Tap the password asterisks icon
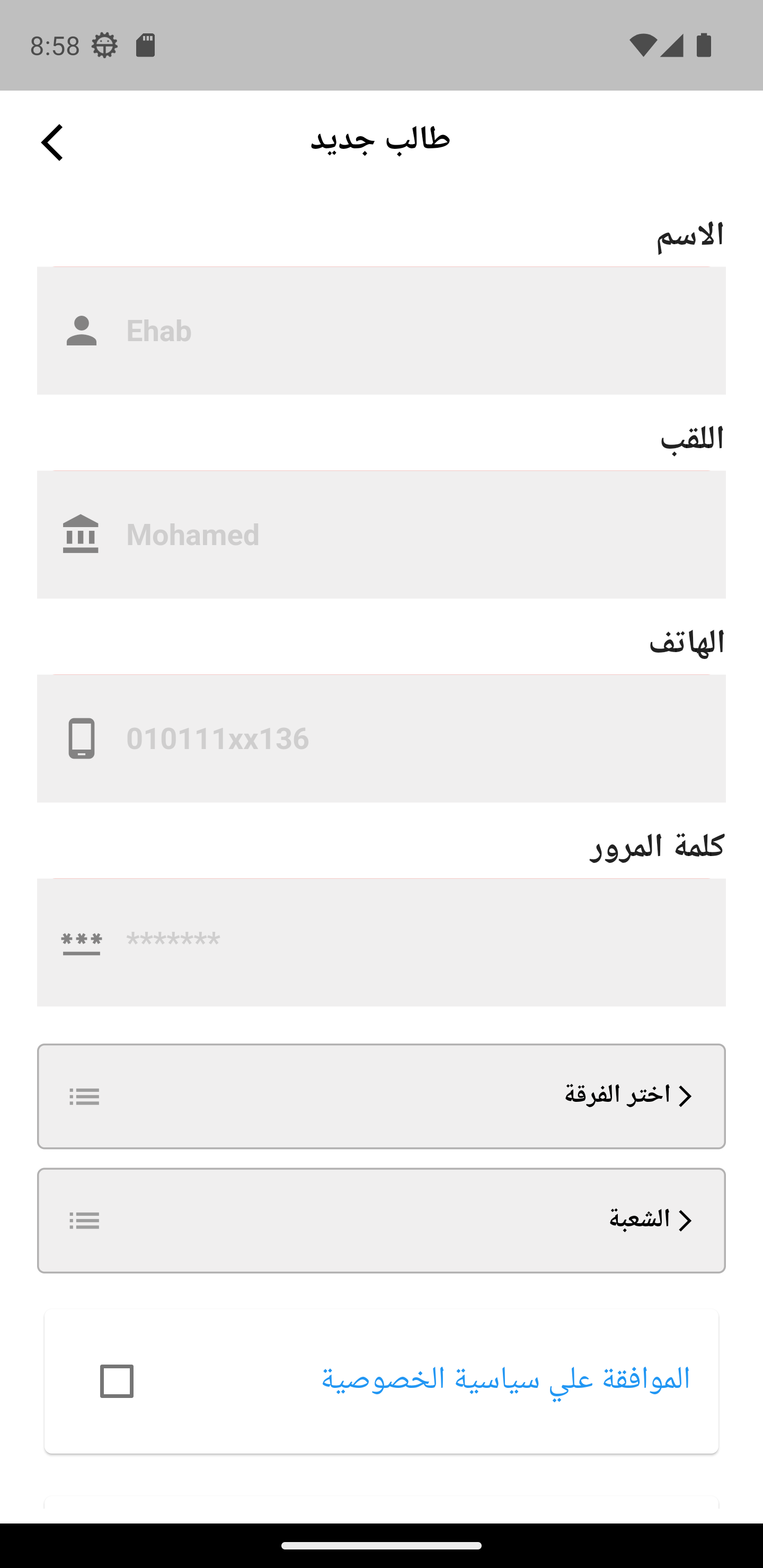 pyautogui.click(x=82, y=942)
